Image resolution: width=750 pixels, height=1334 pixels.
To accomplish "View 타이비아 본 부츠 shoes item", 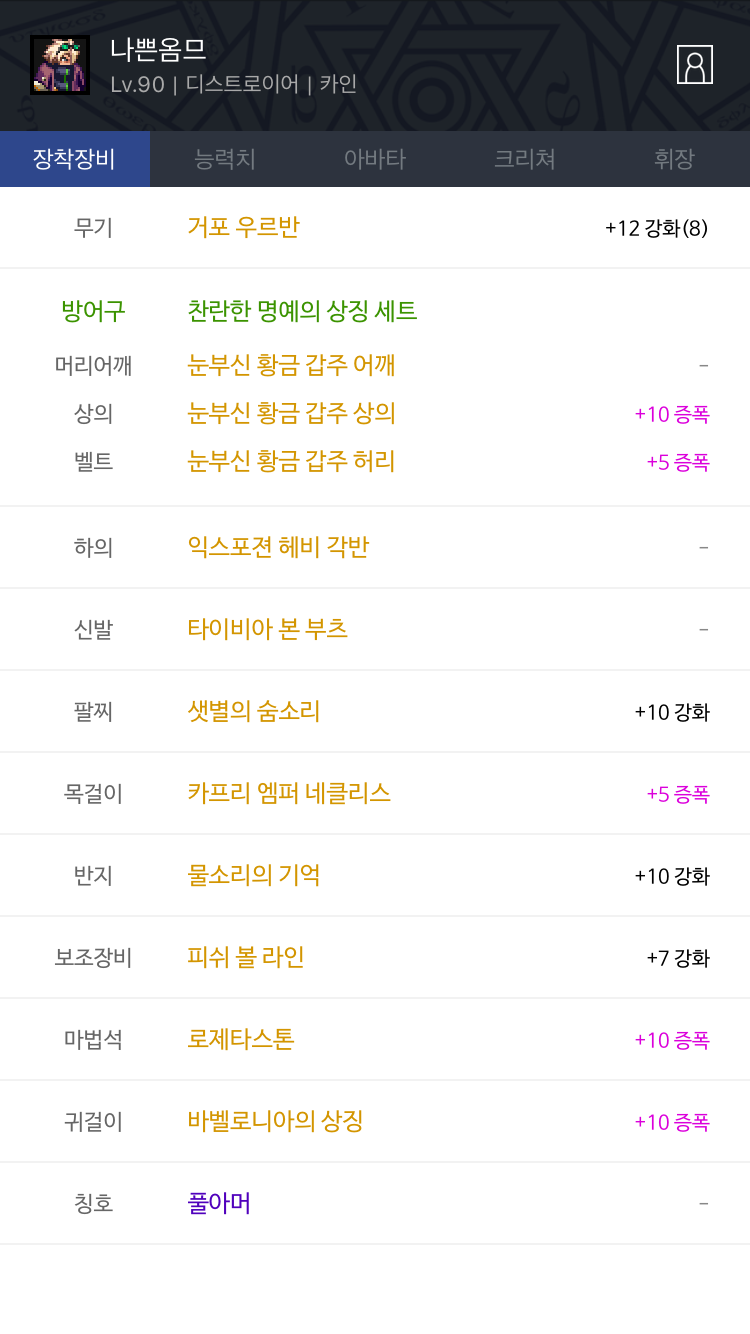I will 268,629.
